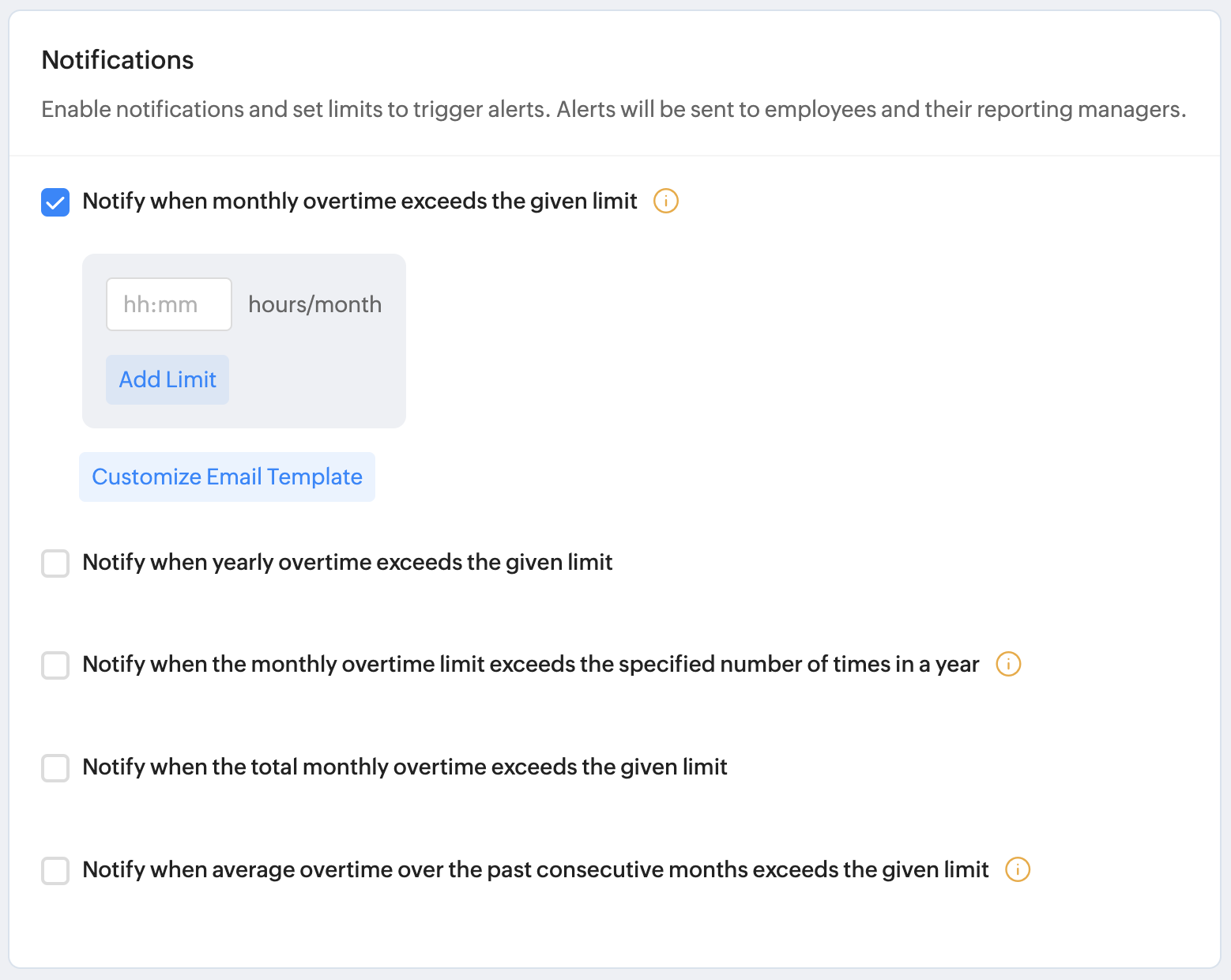This screenshot has height=980, width=1231.
Task: Uncheck the monthly overtime exceeds limit checkbox
Action: tap(55, 202)
